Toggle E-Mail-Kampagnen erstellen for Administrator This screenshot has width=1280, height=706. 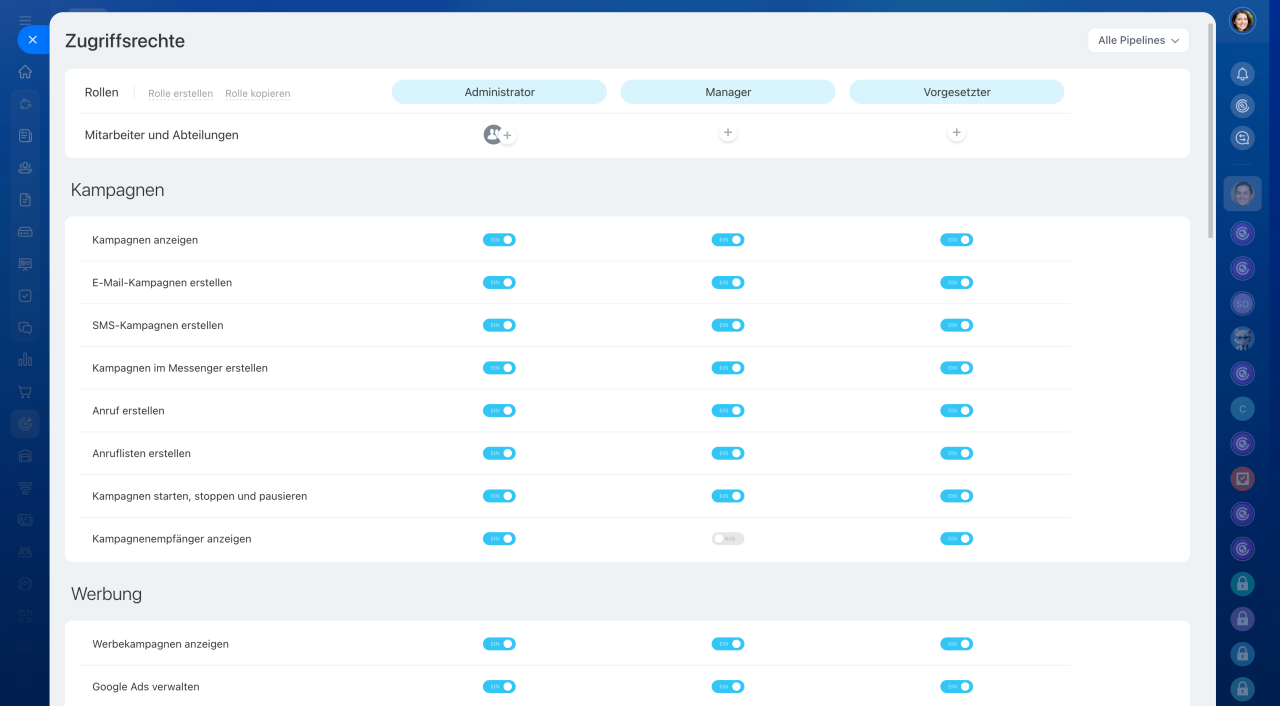(499, 283)
